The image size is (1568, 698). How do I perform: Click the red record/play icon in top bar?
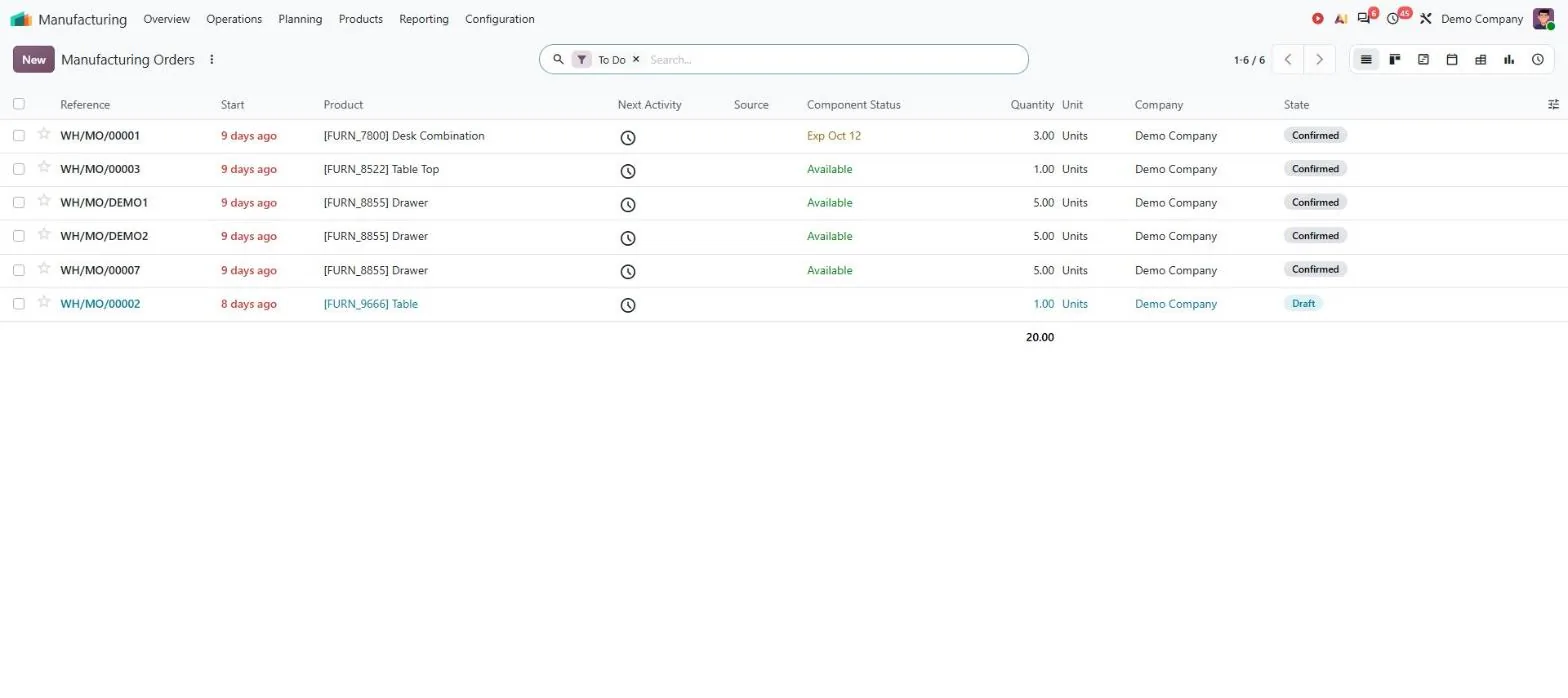click(1318, 19)
